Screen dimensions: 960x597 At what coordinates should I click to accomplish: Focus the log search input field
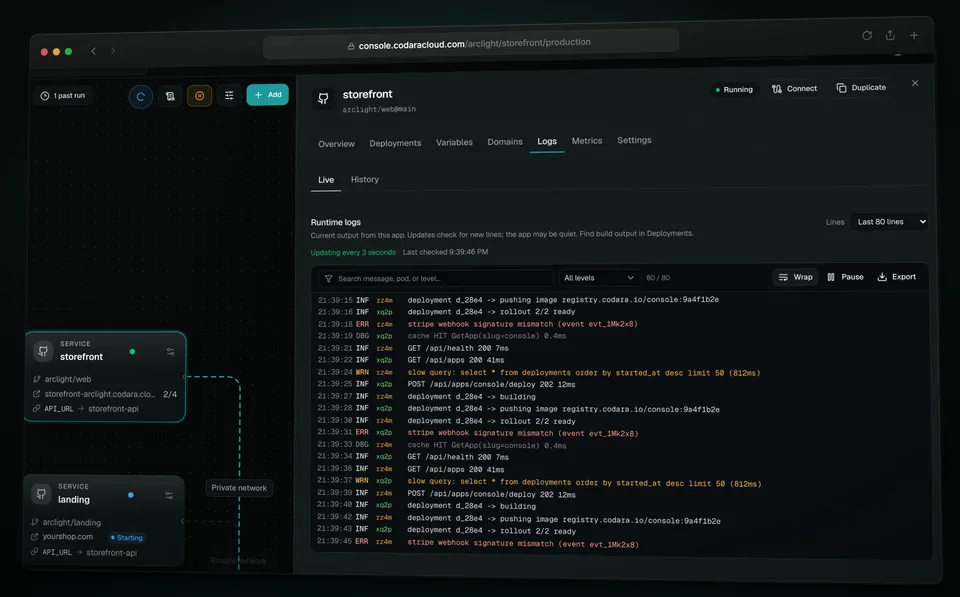point(436,279)
